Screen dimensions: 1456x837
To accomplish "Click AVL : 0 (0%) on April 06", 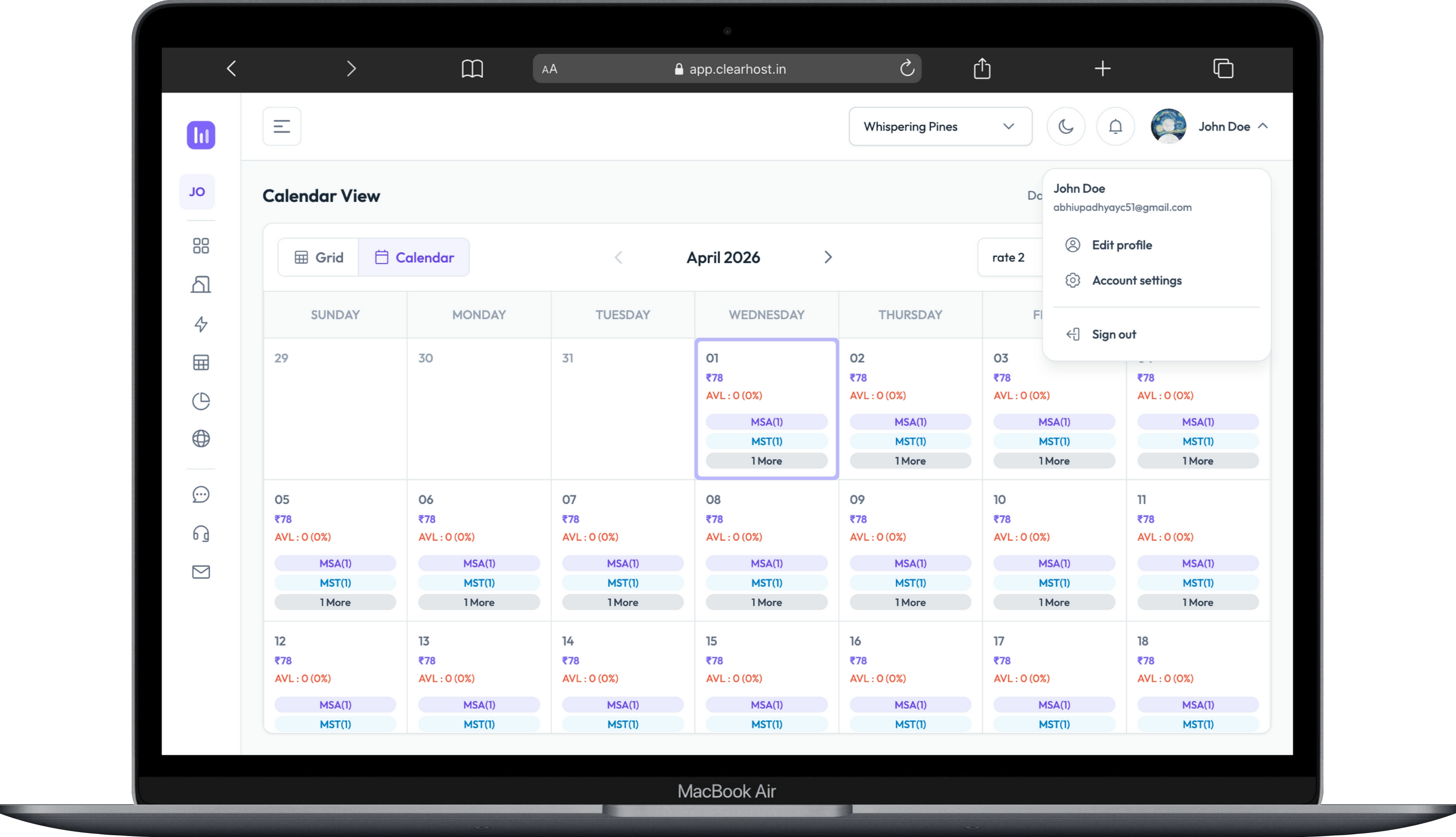I will [447, 537].
